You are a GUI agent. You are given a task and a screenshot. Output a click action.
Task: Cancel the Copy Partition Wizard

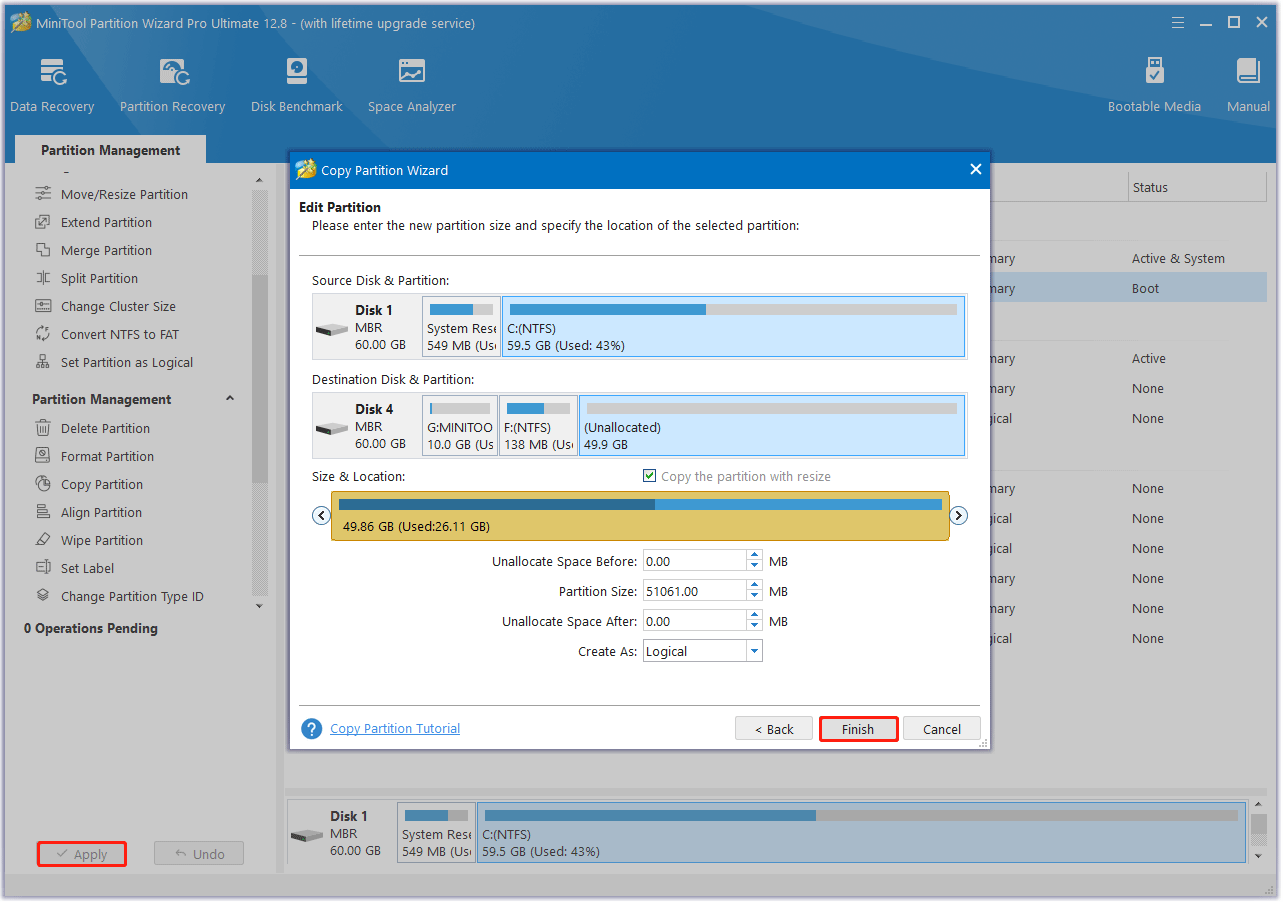tap(942, 729)
